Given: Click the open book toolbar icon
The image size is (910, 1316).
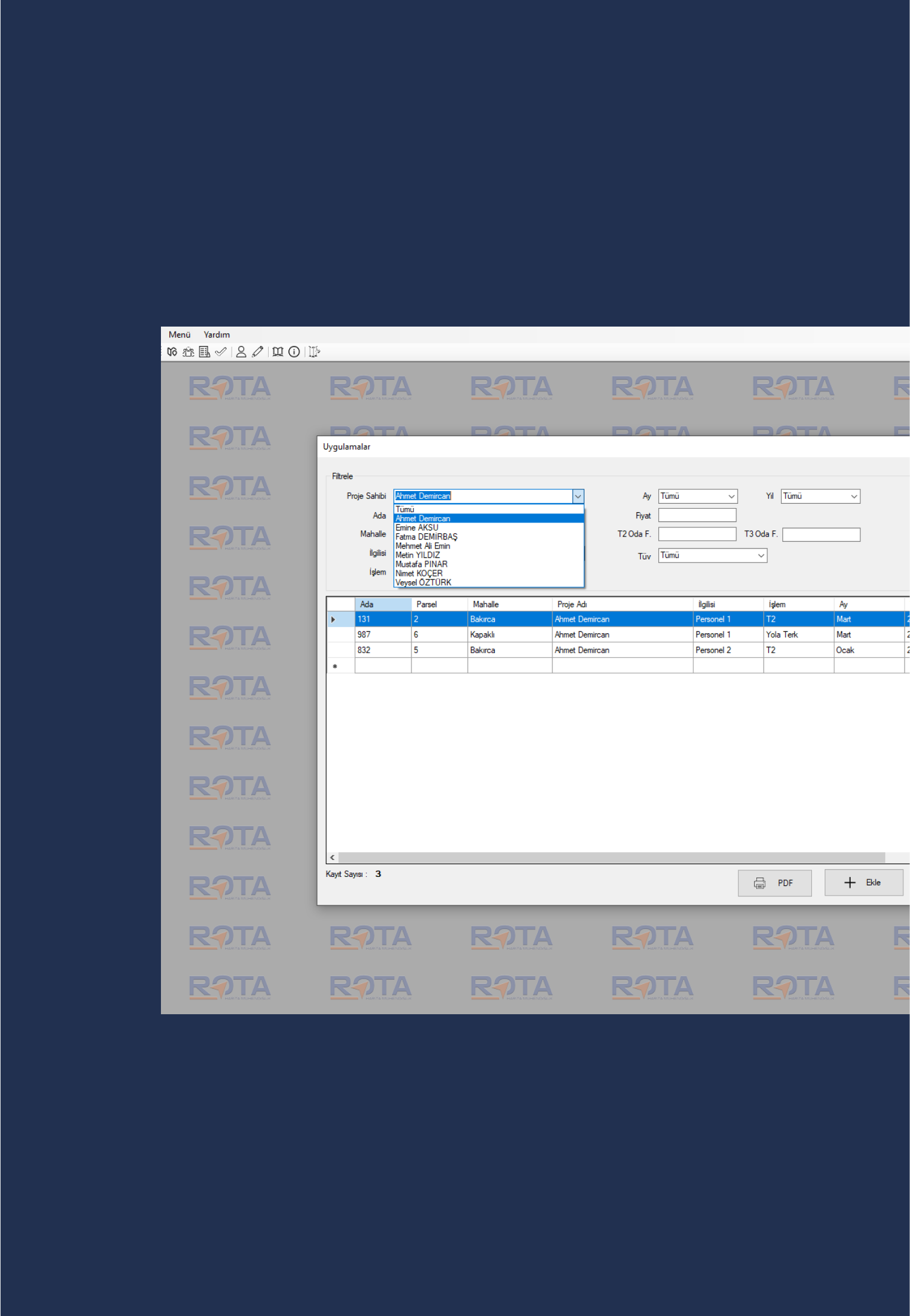Looking at the screenshot, I should tap(278, 352).
